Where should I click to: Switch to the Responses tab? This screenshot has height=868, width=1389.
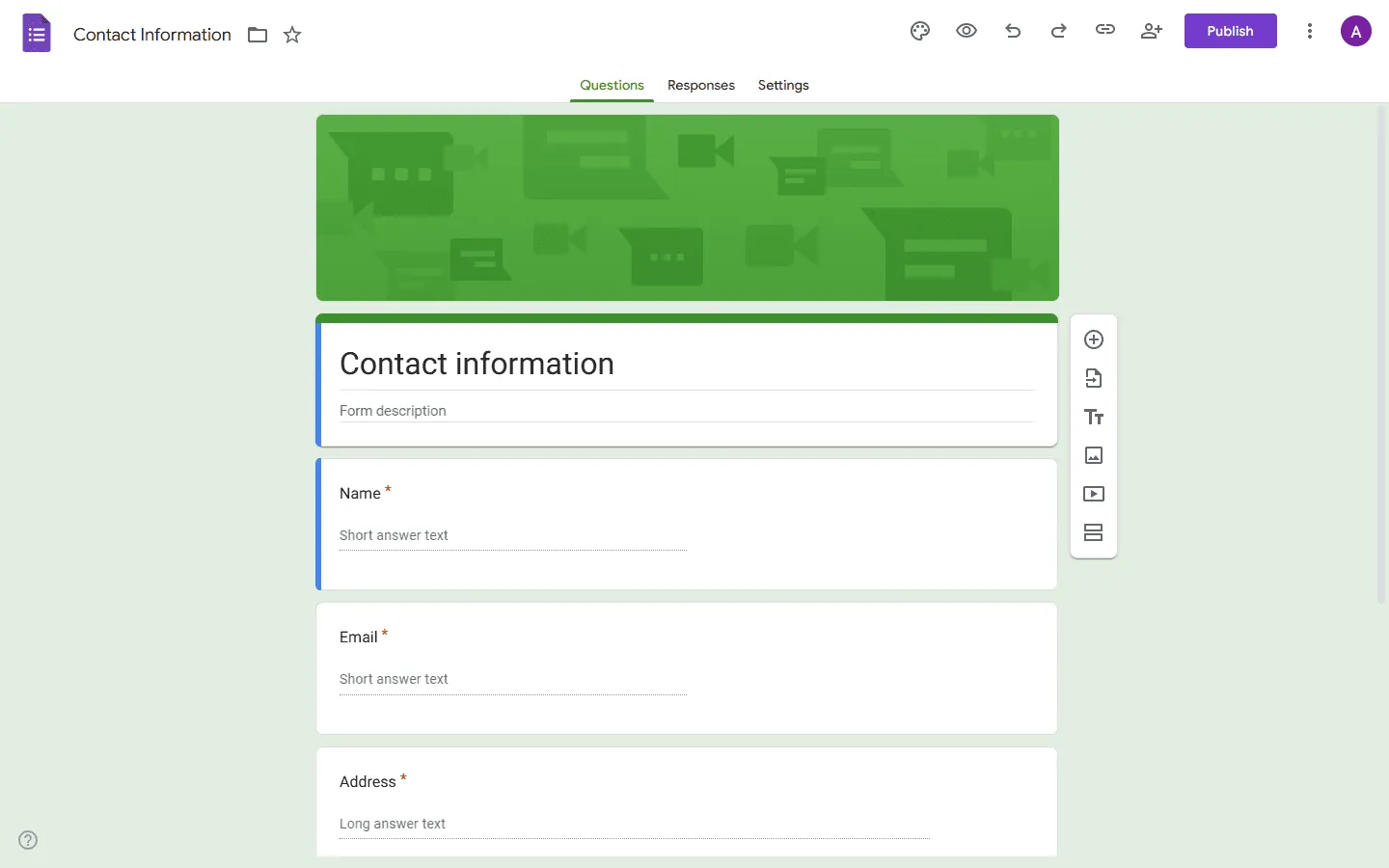(x=700, y=86)
